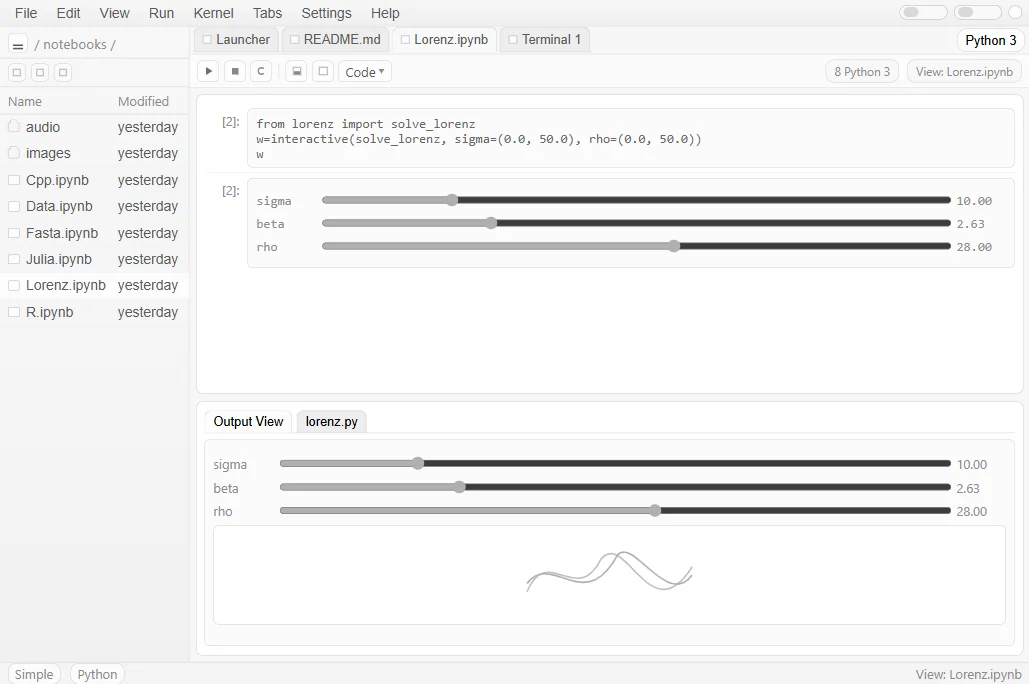Switch to the lorenz.py tab

(331, 422)
